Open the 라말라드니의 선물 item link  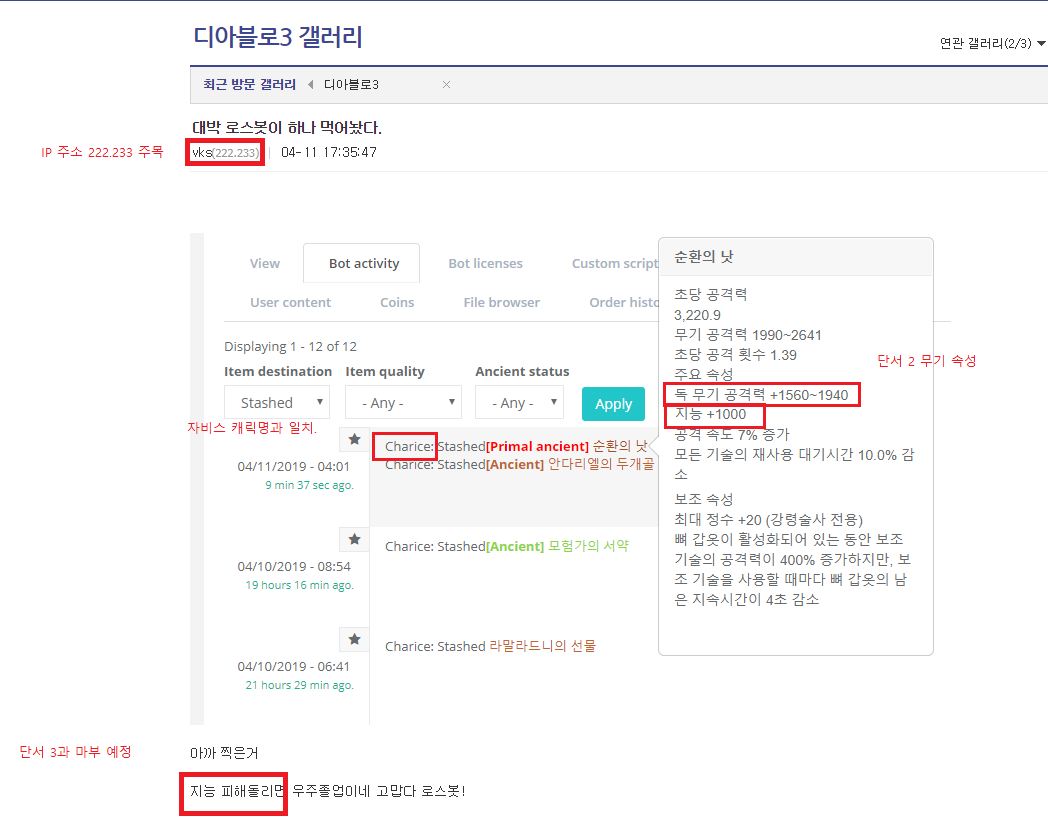pos(543,646)
